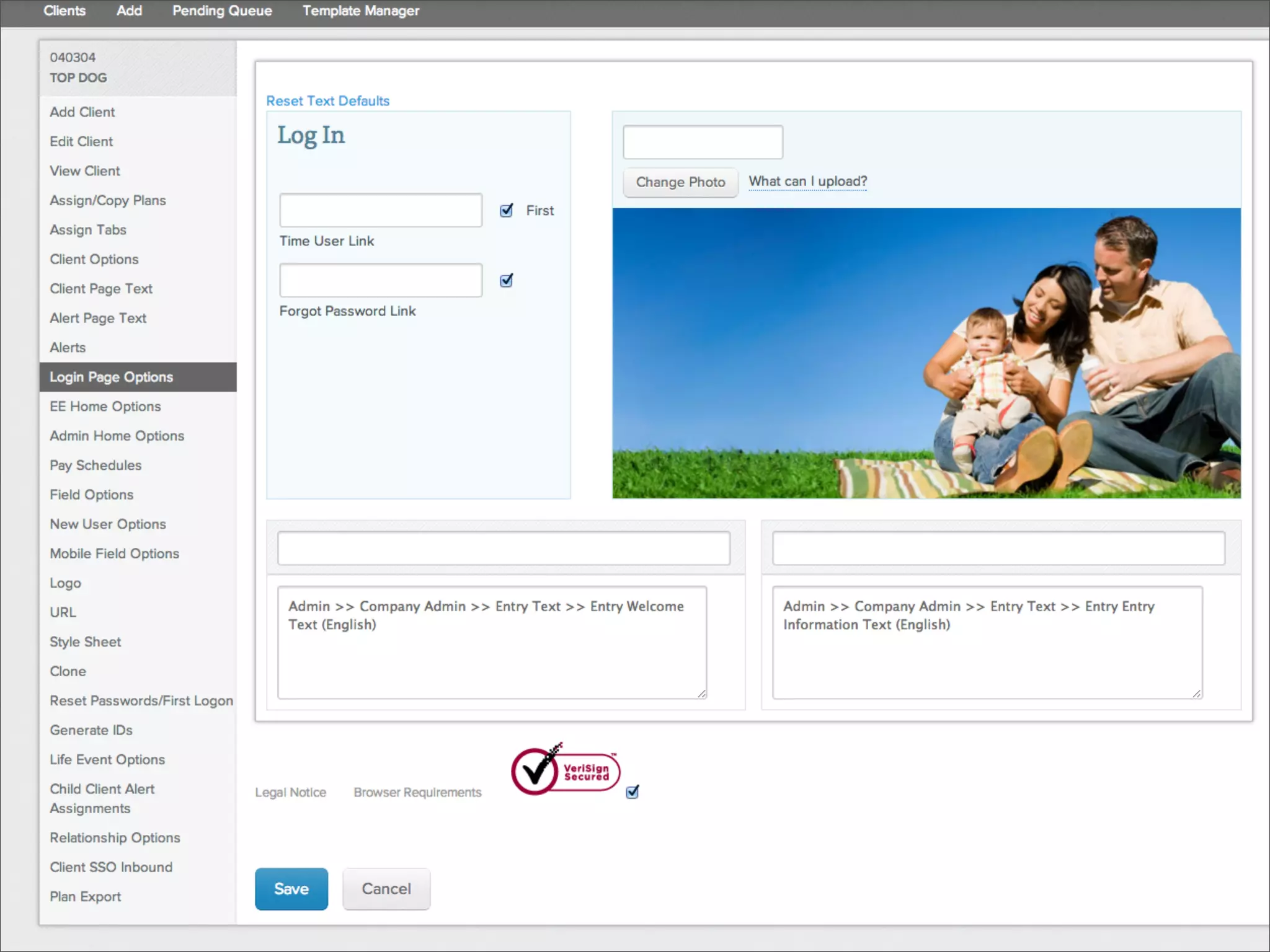This screenshot has height=952, width=1270.
Task: Click the Reset Text Defaults link
Action: click(x=327, y=101)
